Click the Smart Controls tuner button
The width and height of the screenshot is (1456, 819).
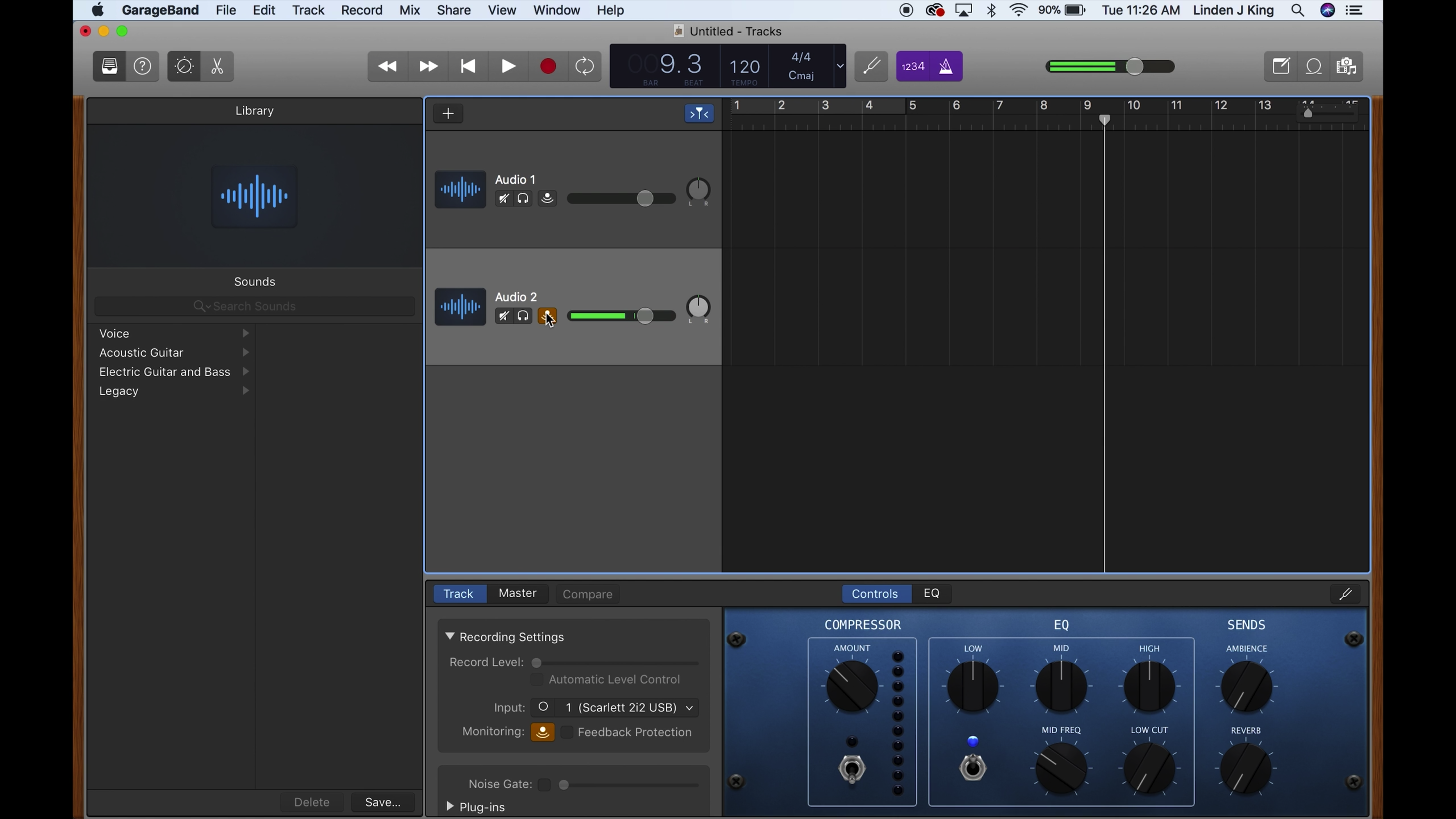1346,594
